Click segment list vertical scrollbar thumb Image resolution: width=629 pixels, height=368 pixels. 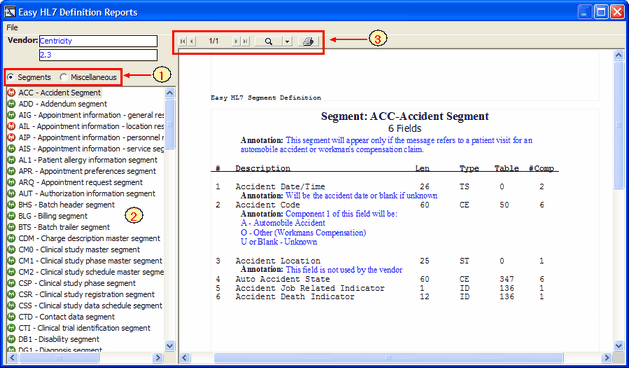pos(170,124)
